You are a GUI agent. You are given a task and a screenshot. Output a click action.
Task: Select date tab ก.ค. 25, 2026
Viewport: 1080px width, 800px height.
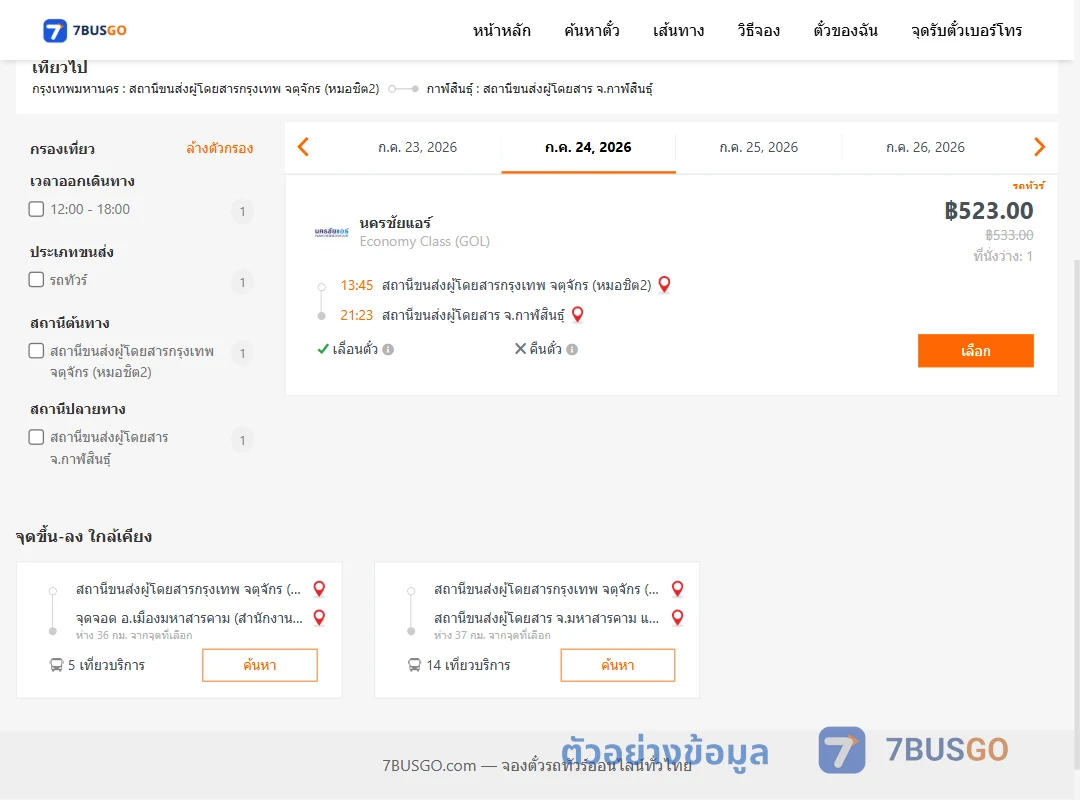click(x=758, y=147)
